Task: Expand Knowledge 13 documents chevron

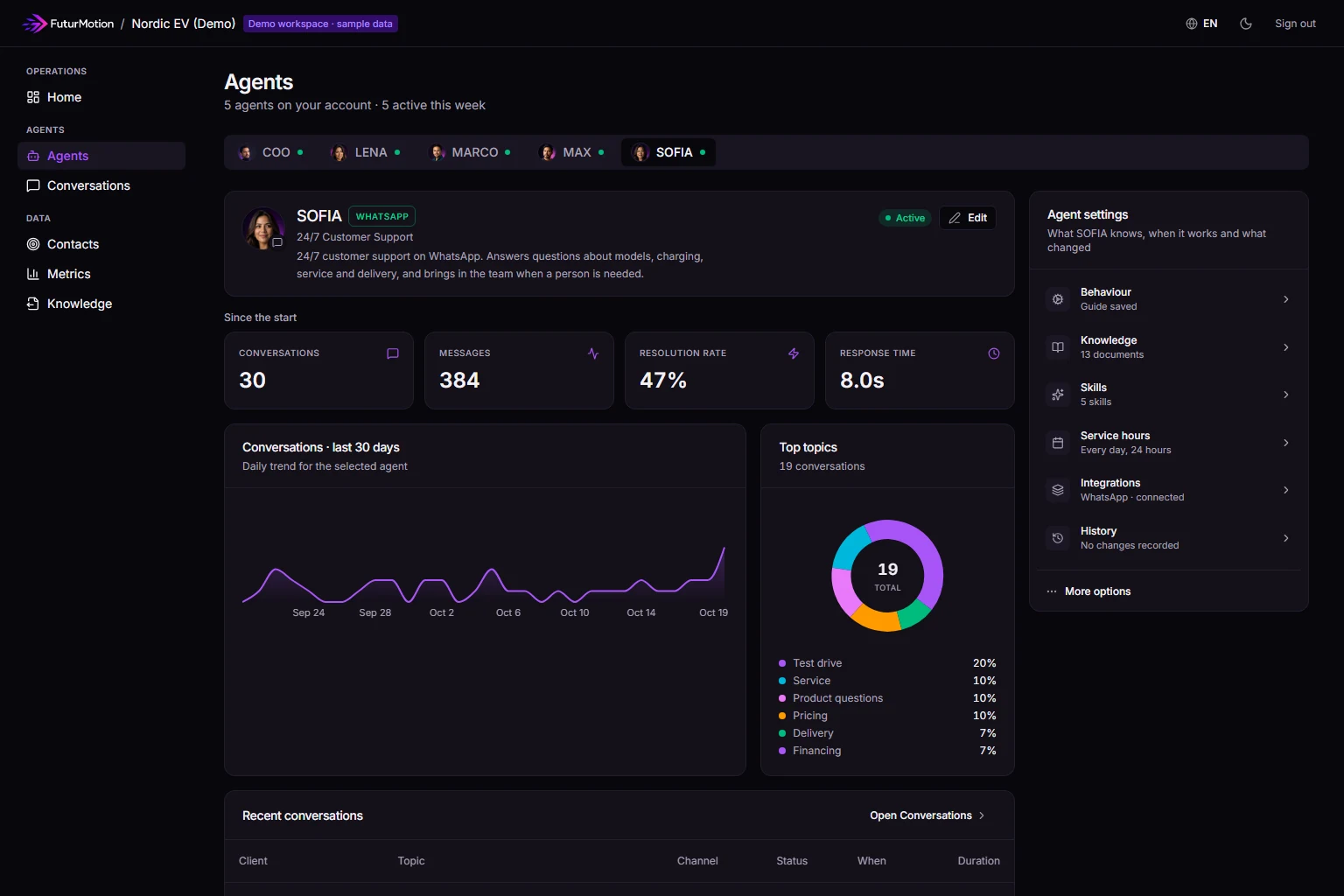Action: coord(1285,347)
